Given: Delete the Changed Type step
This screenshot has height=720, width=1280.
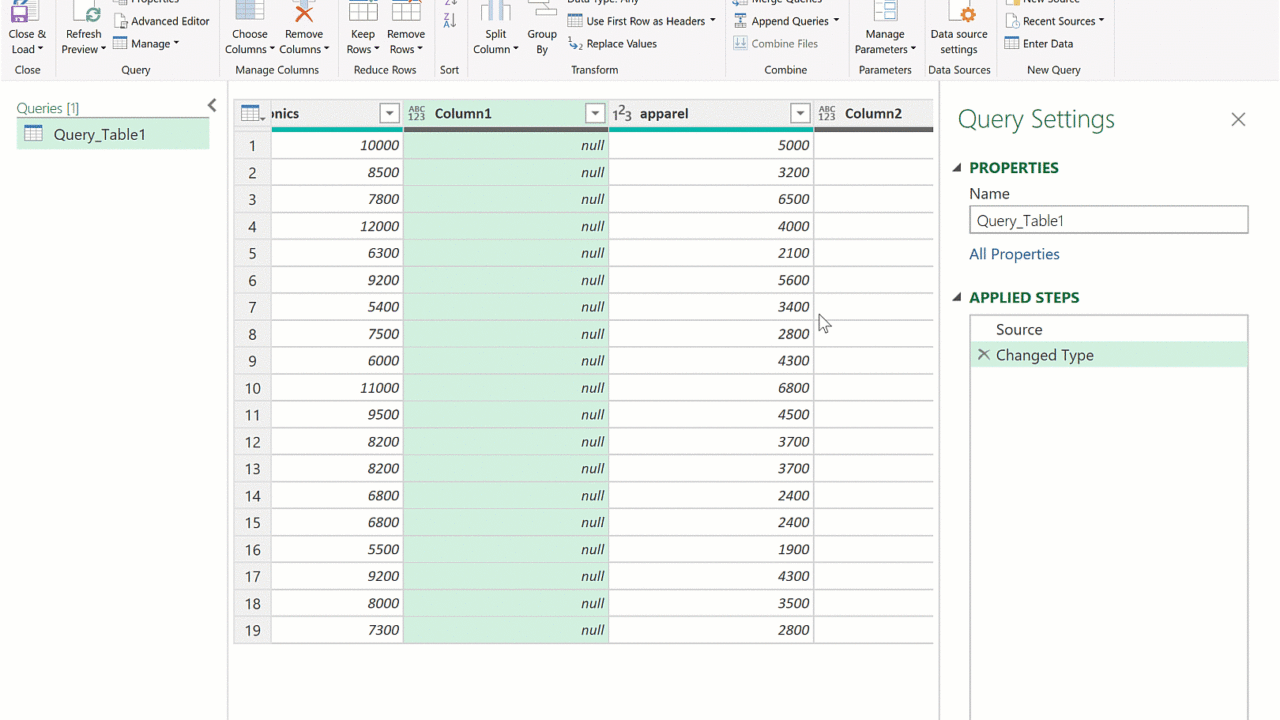Looking at the screenshot, I should click(983, 355).
